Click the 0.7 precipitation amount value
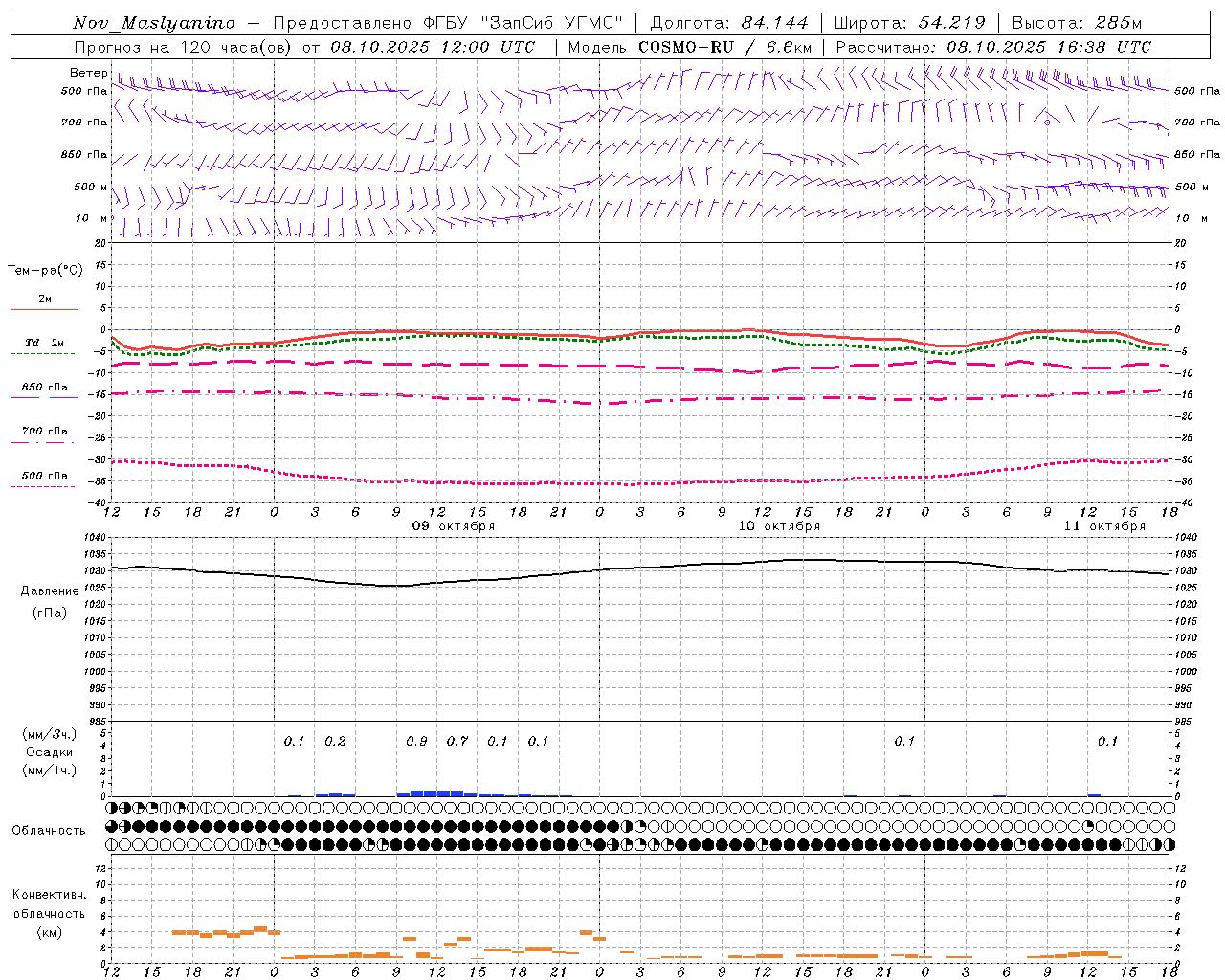 457,741
